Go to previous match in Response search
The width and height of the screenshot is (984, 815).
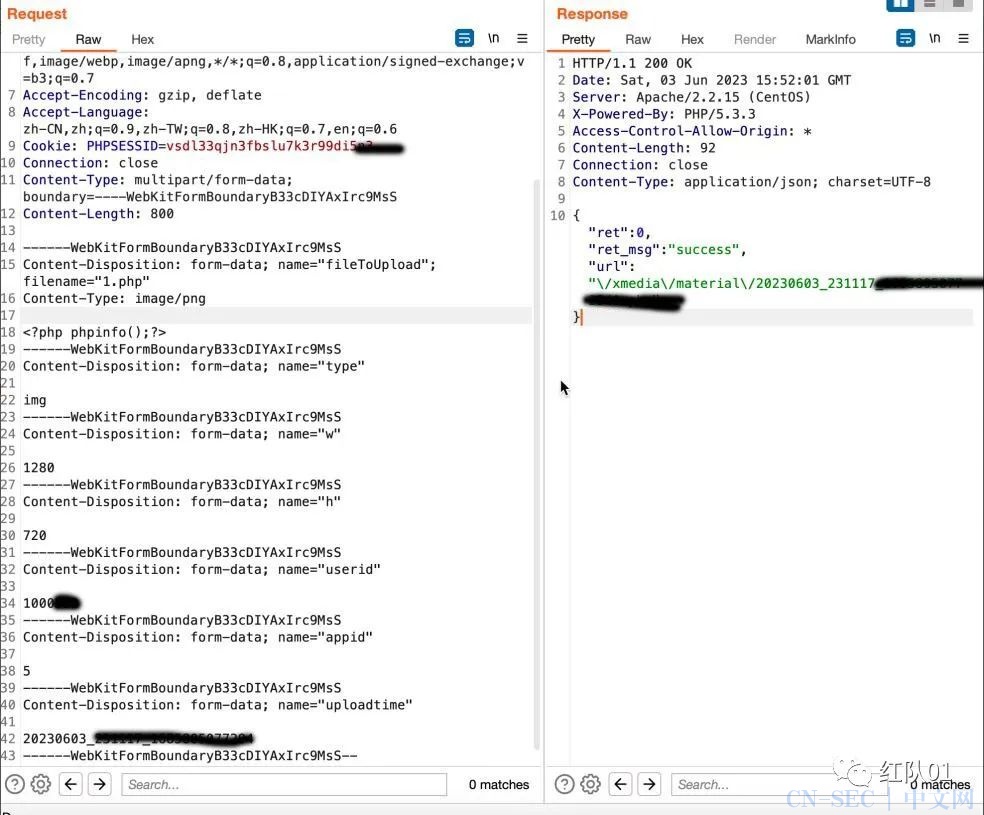(621, 784)
